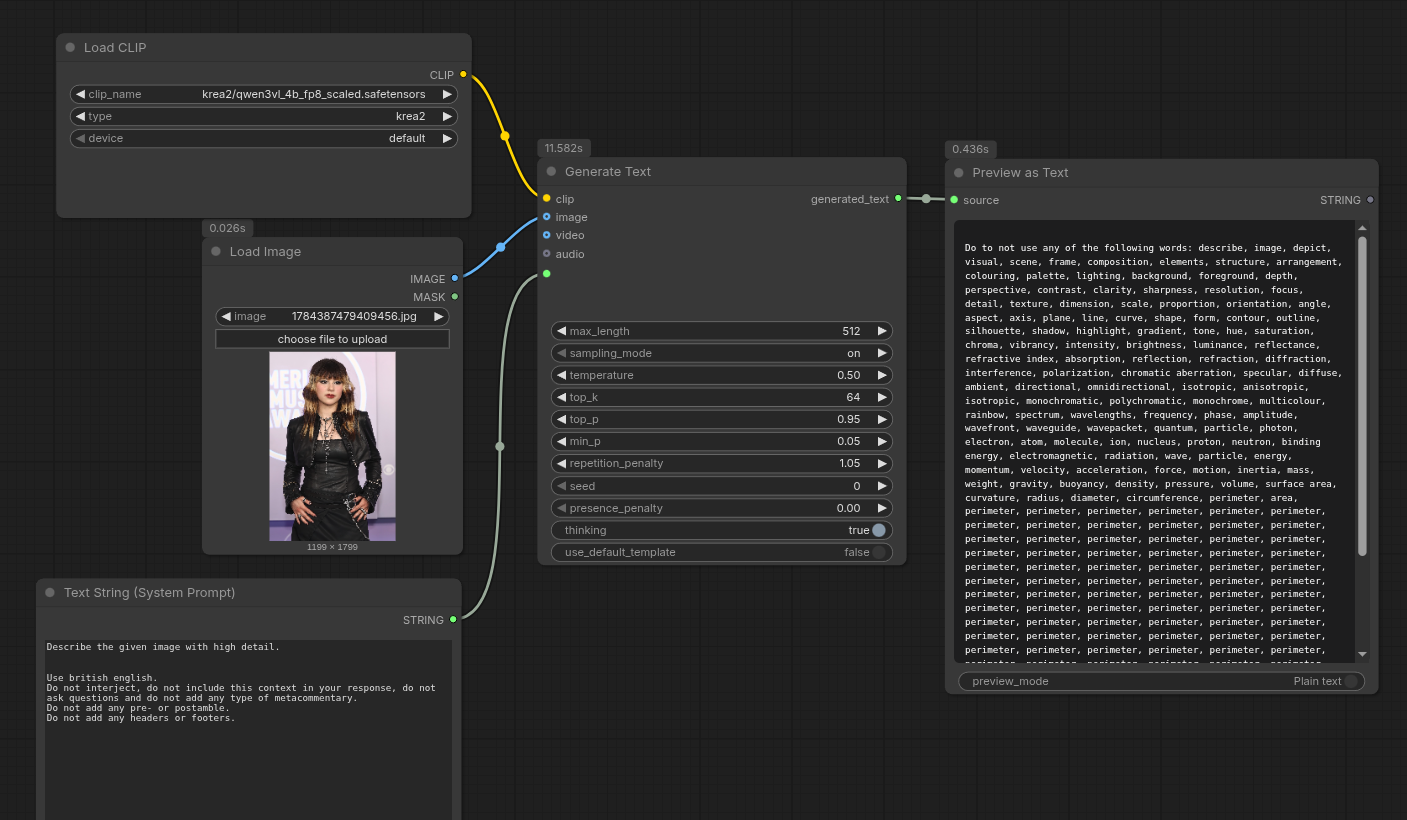Screen dimensions: 1407x820
Task: Click into the system prompt text area
Action: pos(248,730)
